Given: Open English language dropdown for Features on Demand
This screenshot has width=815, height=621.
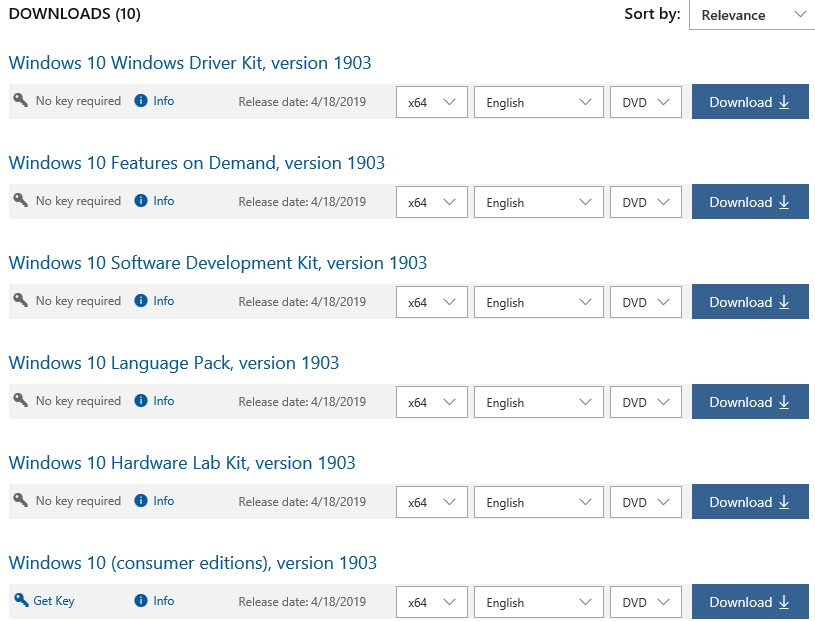Looking at the screenshot, I should pyautogui.click(x=538, y=202).
